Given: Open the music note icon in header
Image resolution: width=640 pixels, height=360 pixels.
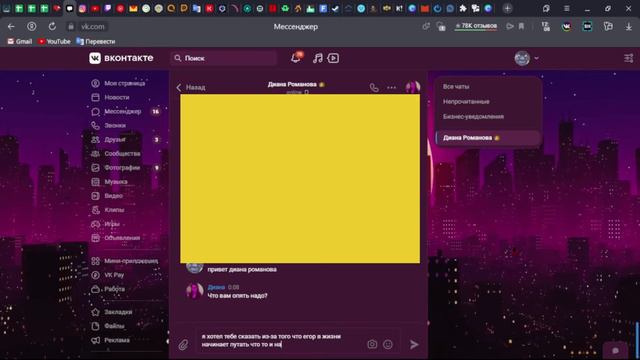Looking at the screenshot, I should (318, 58).
